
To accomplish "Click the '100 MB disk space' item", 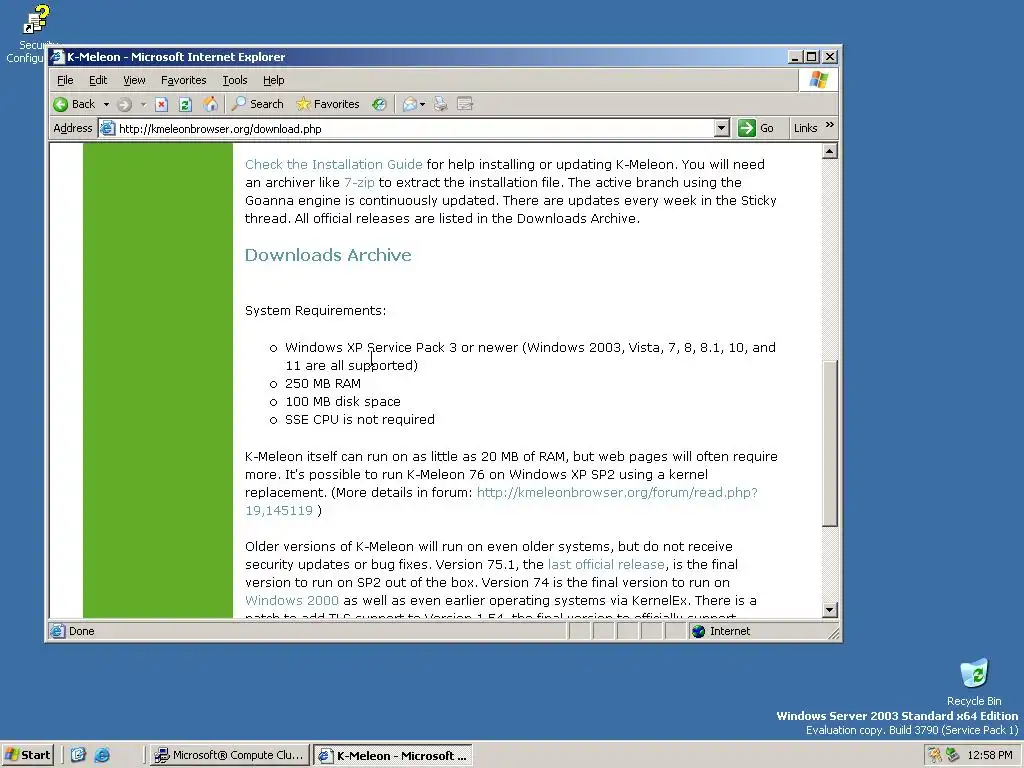I will 343,402.
